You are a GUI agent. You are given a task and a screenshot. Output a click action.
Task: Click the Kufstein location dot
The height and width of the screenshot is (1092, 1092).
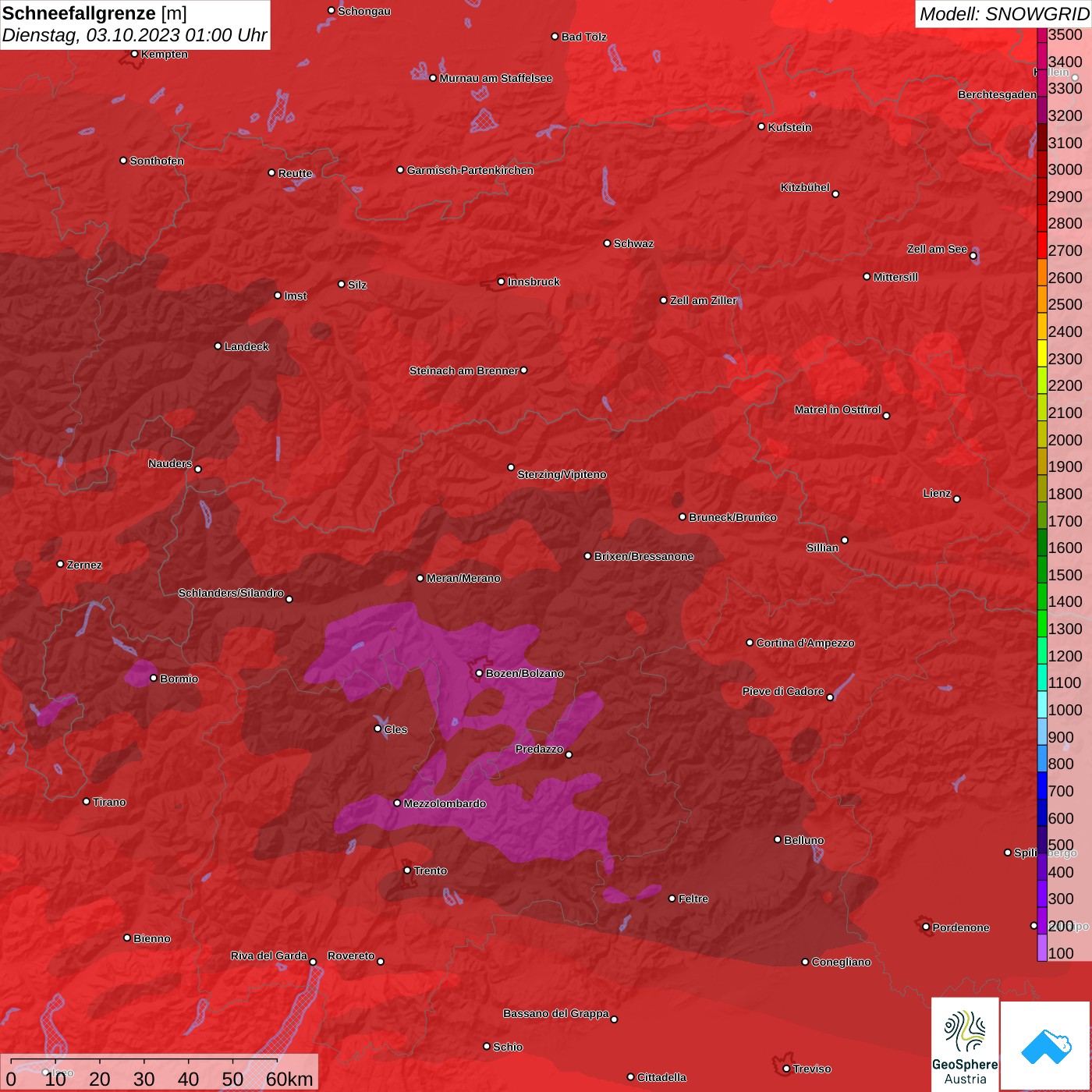point(762,126)
